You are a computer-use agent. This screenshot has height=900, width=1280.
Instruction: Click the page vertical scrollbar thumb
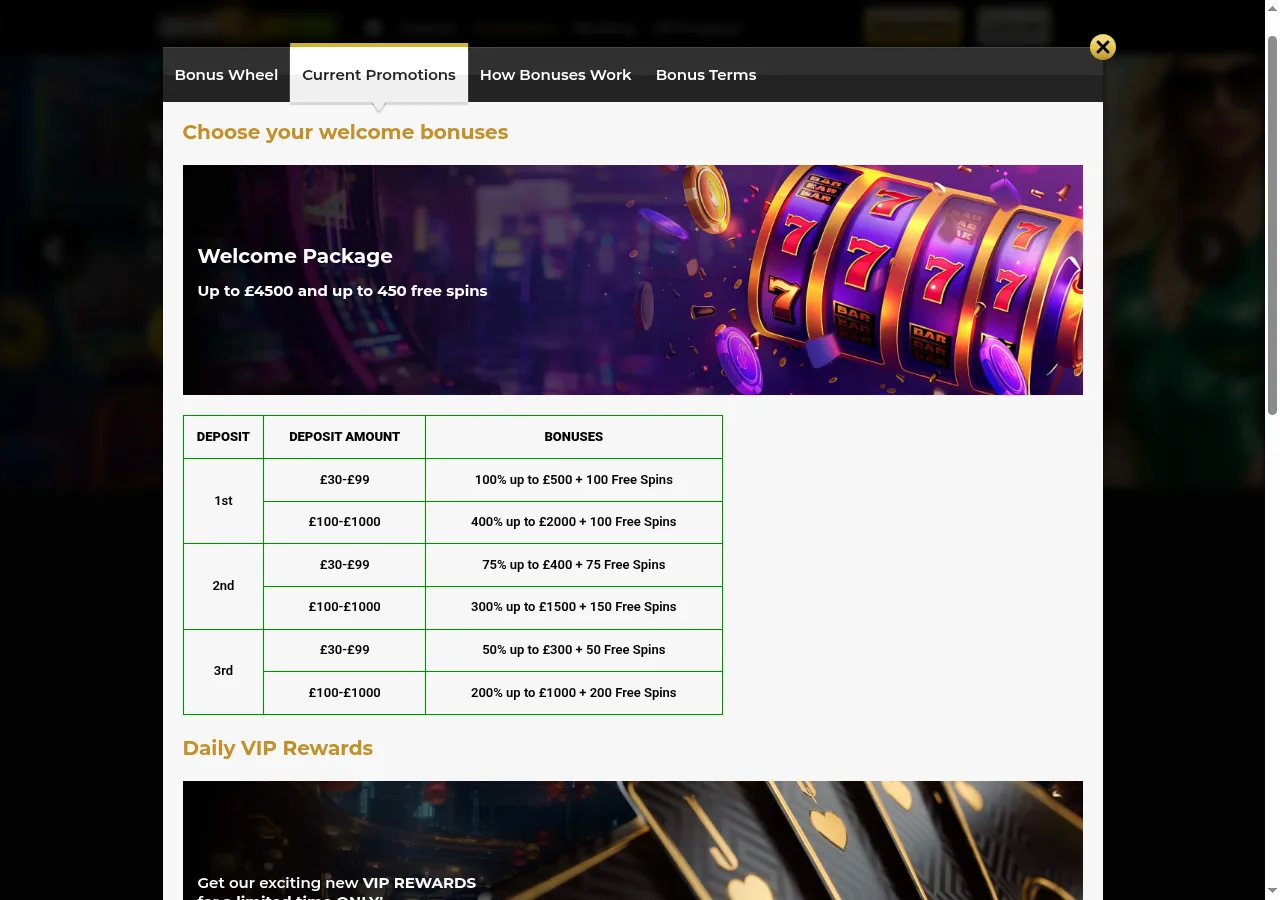pyautogui.click(x=1272, y=225)
